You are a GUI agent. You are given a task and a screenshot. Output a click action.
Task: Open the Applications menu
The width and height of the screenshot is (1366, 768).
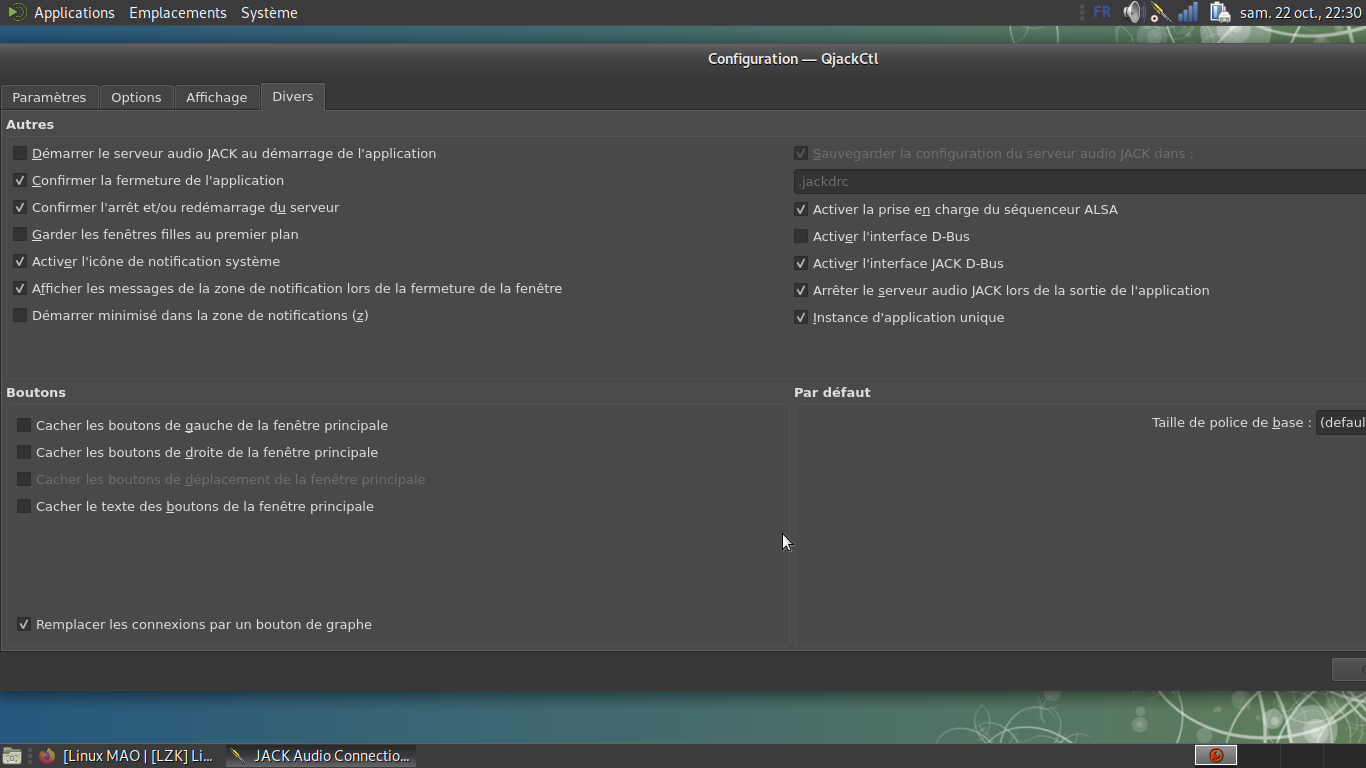74,13
